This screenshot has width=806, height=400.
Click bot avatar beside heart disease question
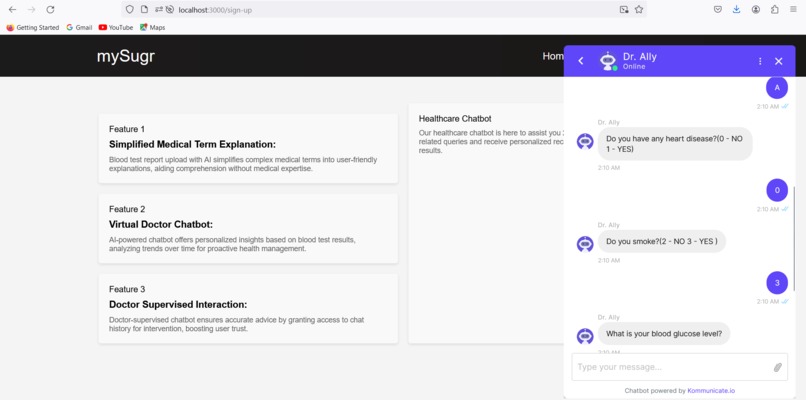[x=585, y=141]
